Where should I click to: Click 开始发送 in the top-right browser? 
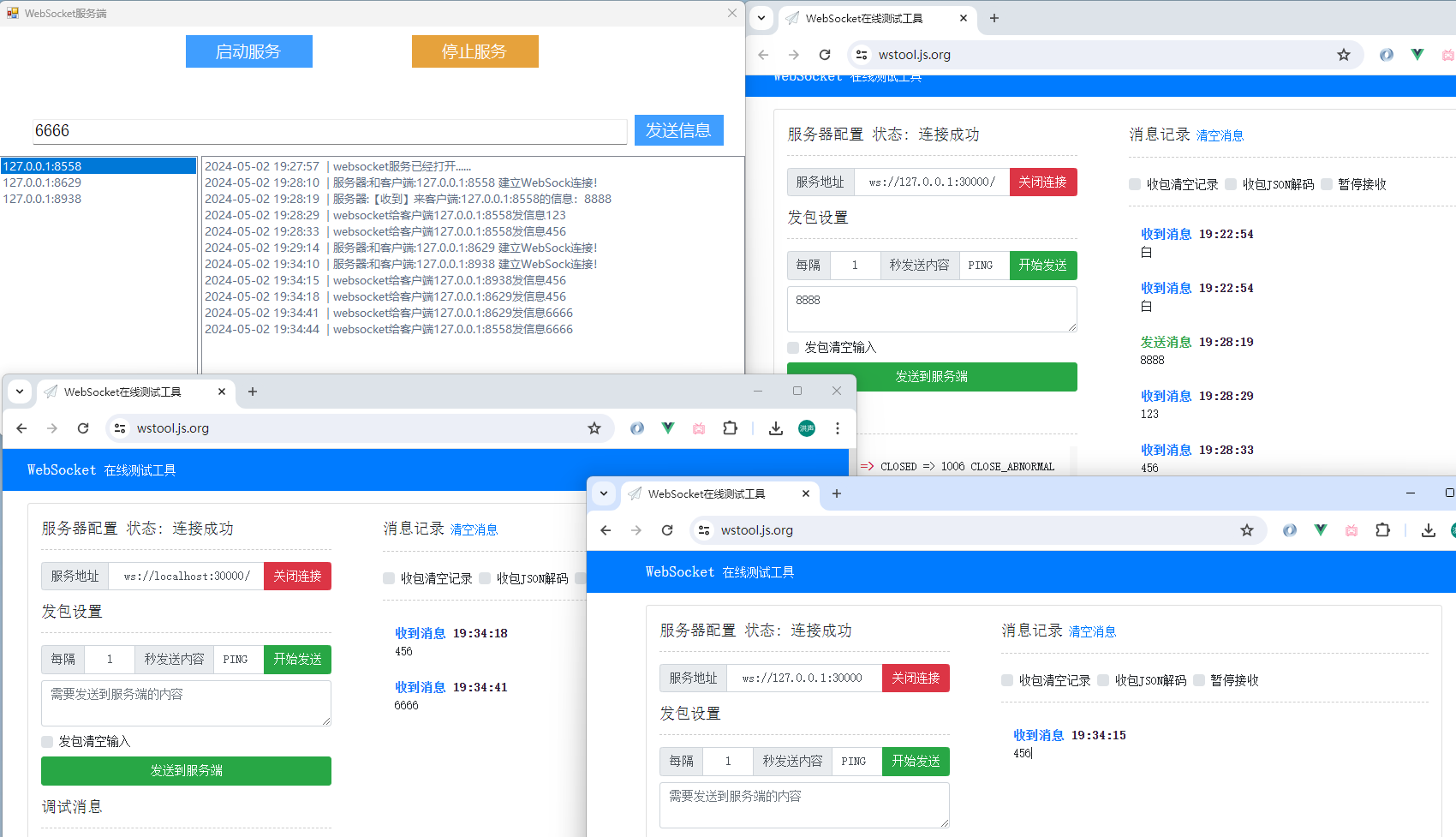[x=1043, y=265]
